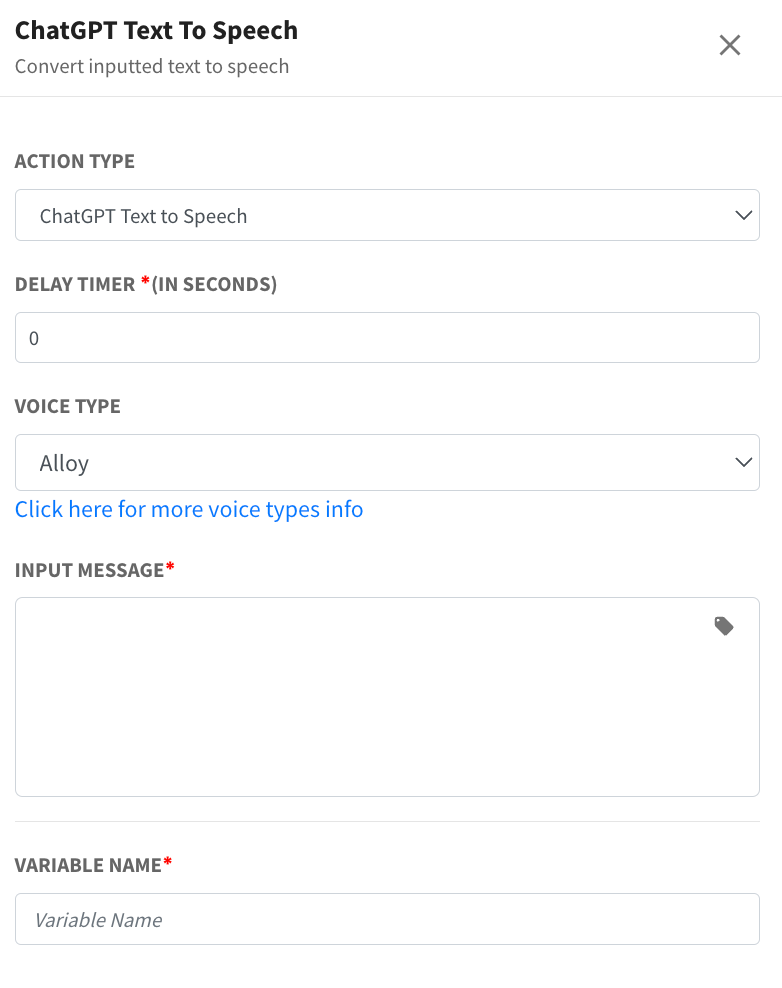Click the ChatGPT Text To Speech heading
782x988 pixels.
pos(156,30)
